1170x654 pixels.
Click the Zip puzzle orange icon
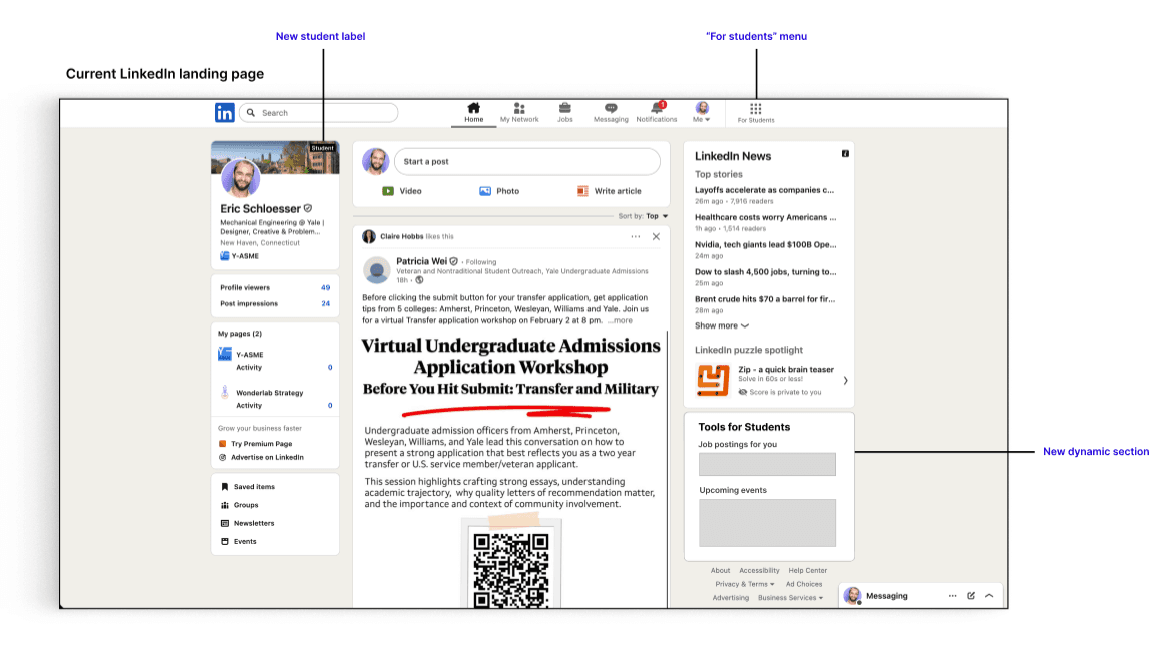coord(713,379)
